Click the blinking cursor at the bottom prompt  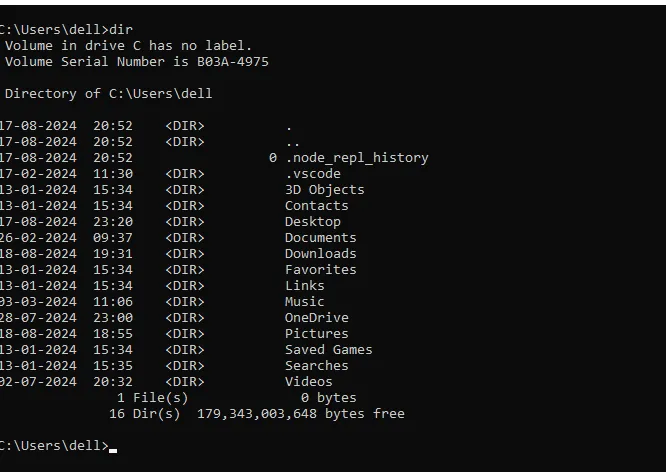tap(113, 447)
